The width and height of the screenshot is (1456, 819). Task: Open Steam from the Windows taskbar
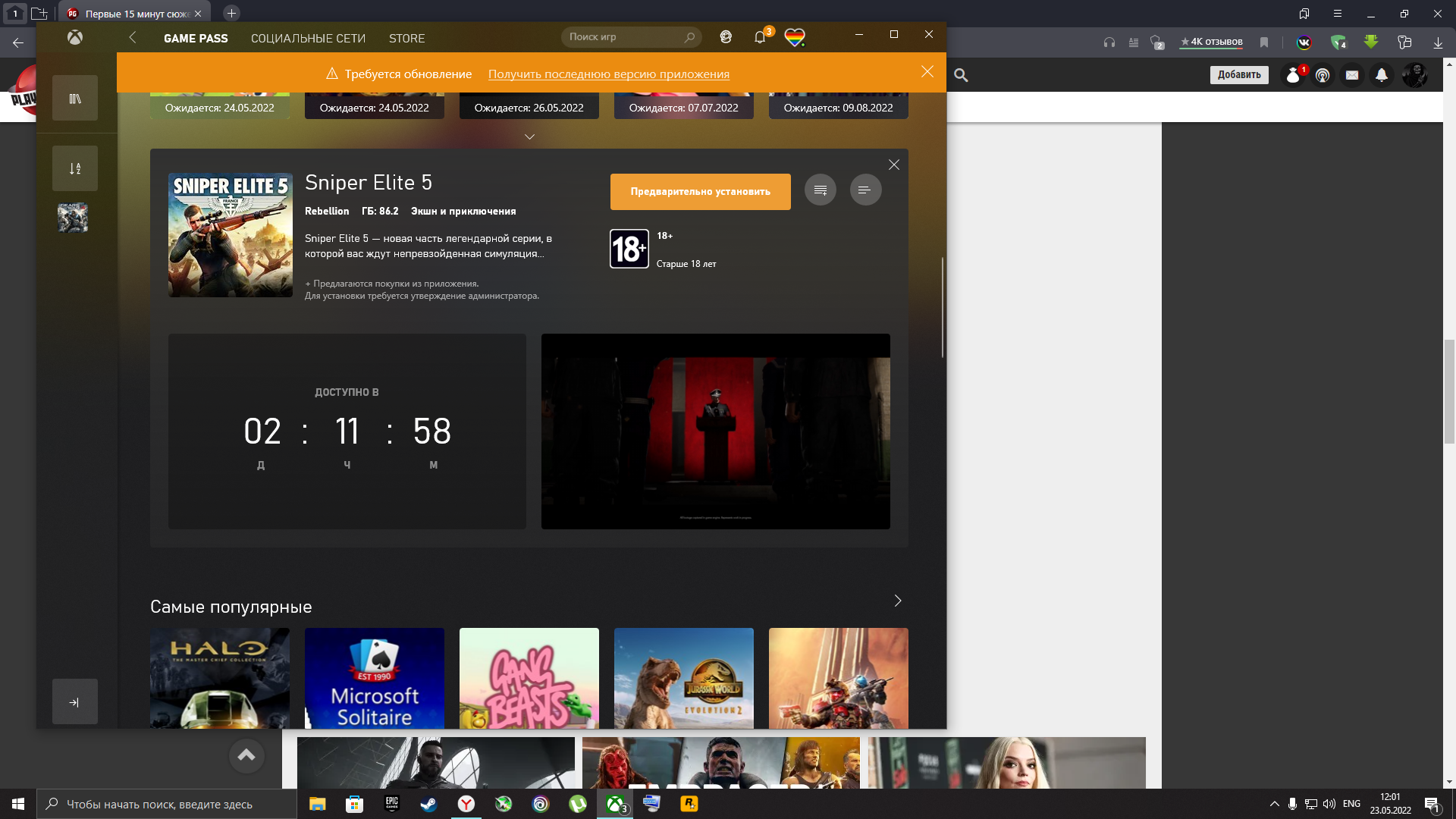(x=428, y=804)
